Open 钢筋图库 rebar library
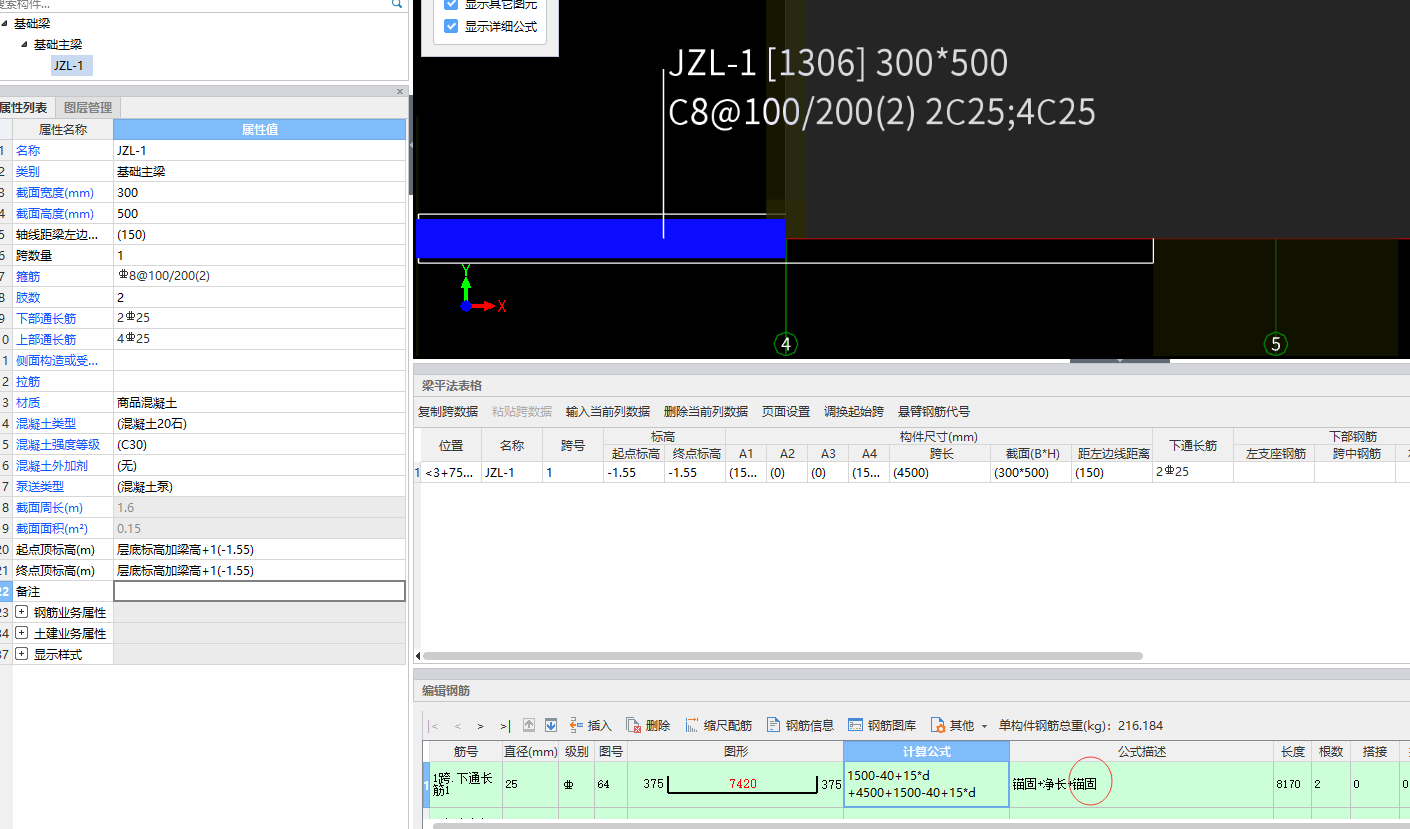 tap(882, 726)
